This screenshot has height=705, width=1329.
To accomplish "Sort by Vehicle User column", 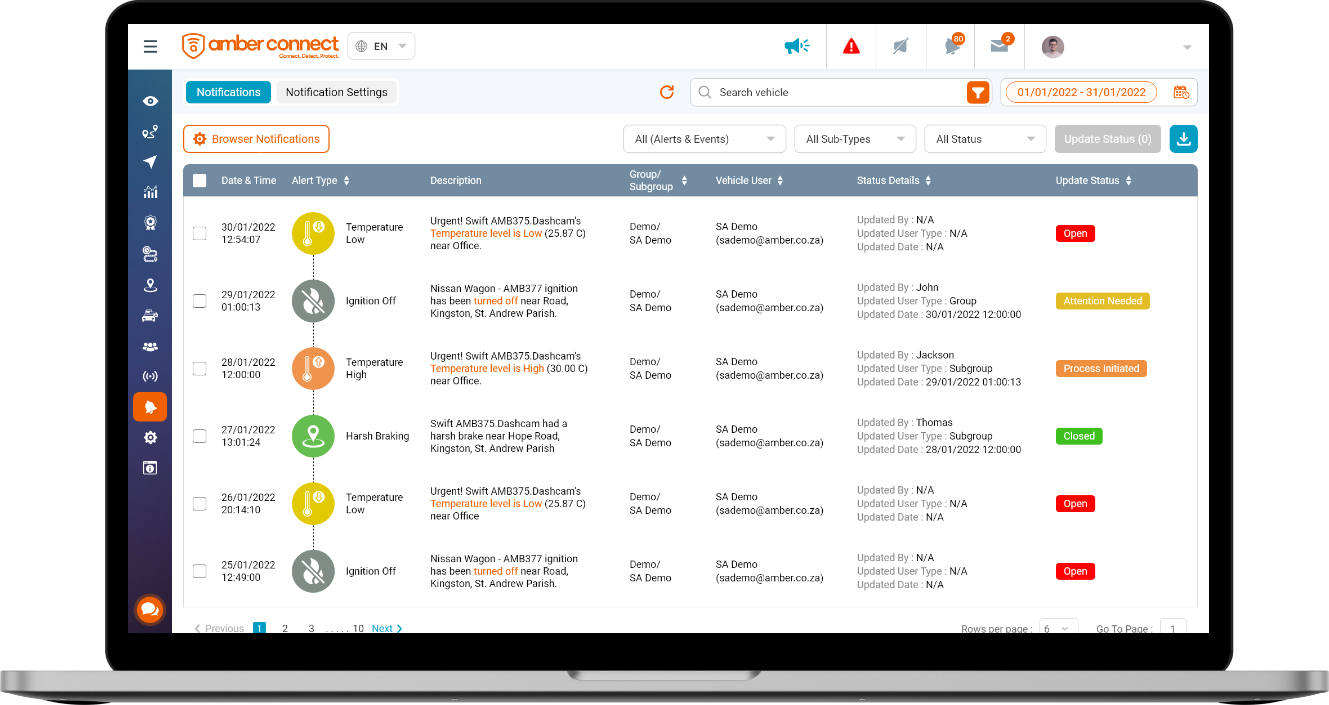I will pyautogui.click(x=780, y=181).
